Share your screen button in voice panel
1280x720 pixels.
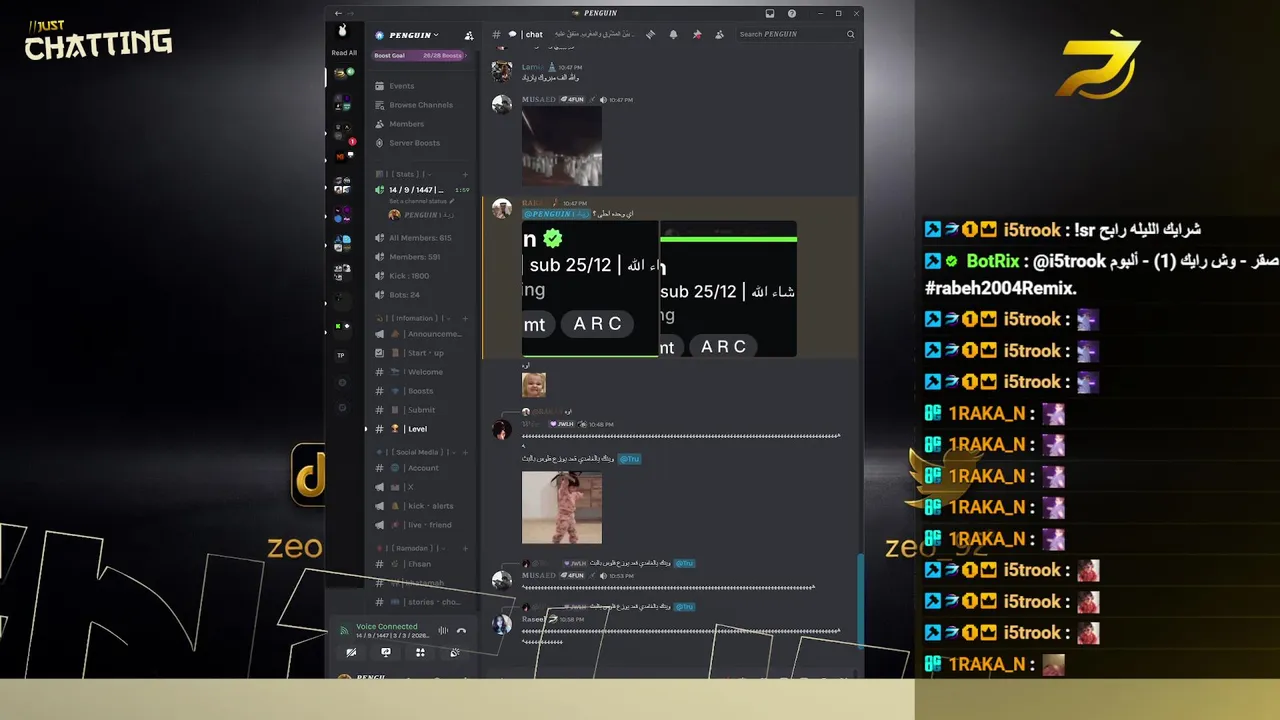tap(386, 652)
